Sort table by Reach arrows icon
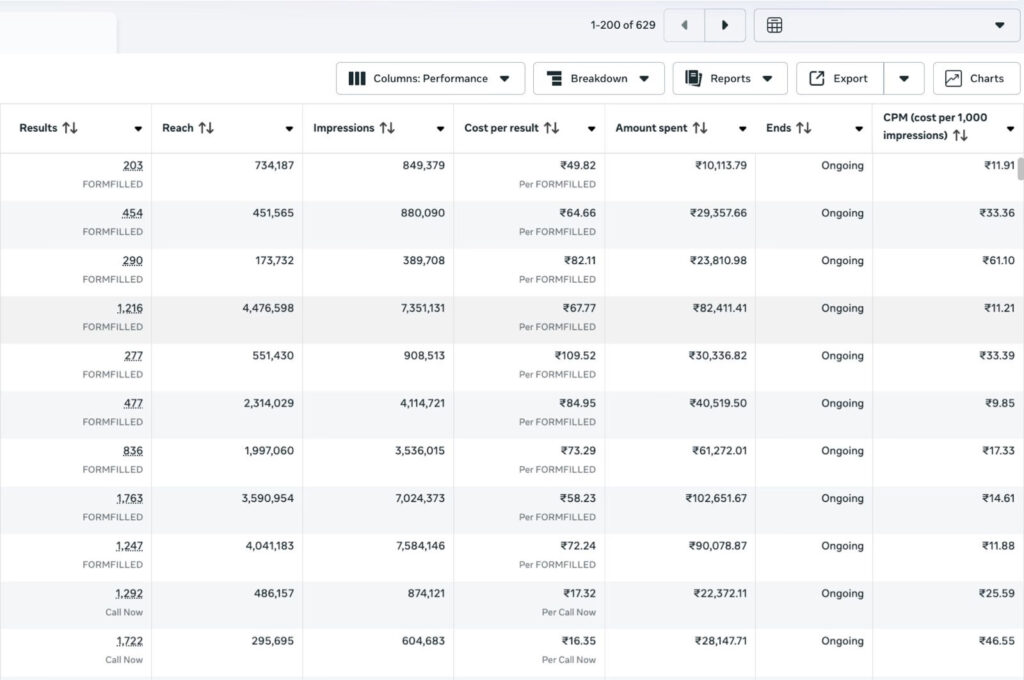Screen dimensions: 1024x680 pos(206,128)
